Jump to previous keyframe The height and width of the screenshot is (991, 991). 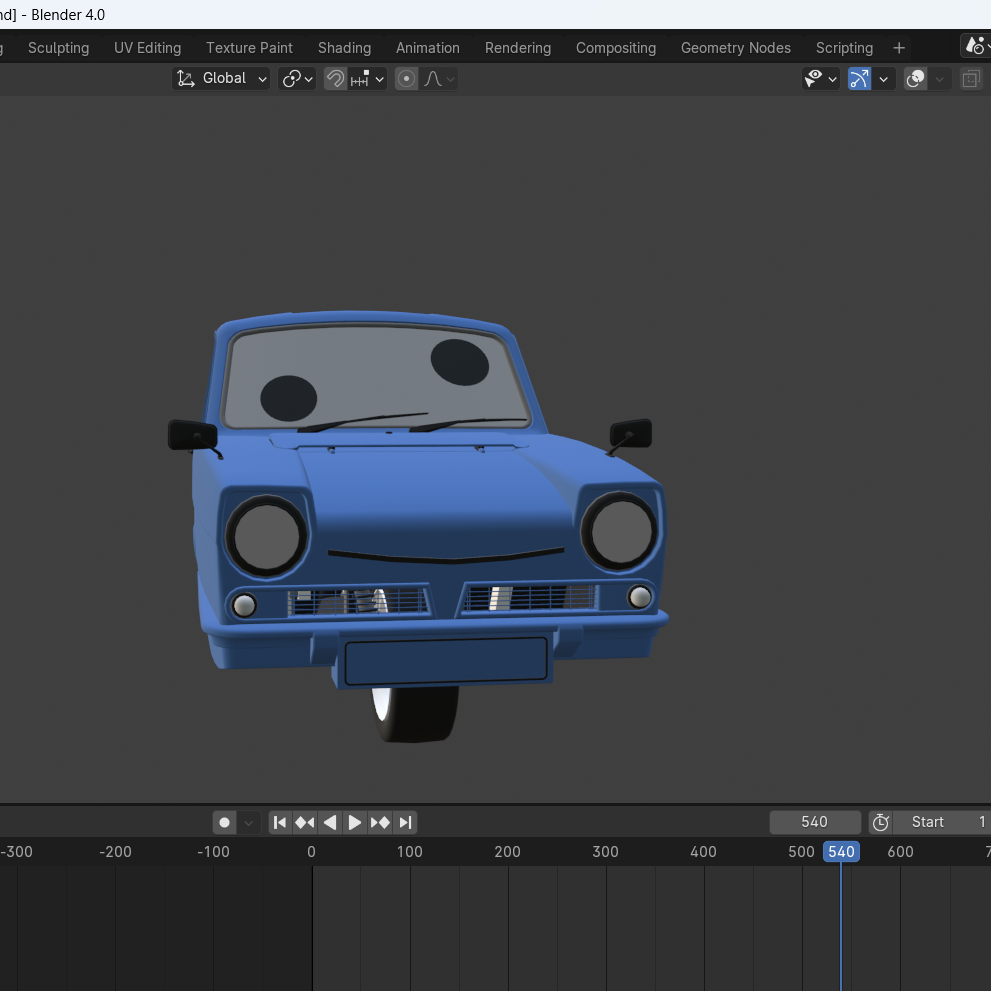(x=305, y=822)
